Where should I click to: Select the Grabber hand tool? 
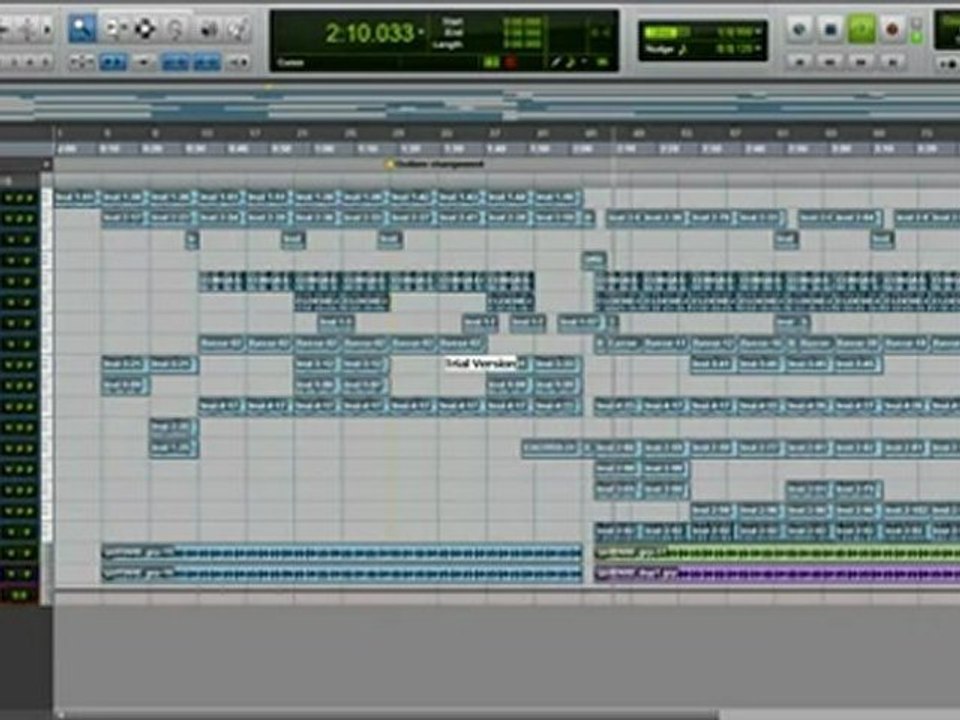click(x=176, y=29)
